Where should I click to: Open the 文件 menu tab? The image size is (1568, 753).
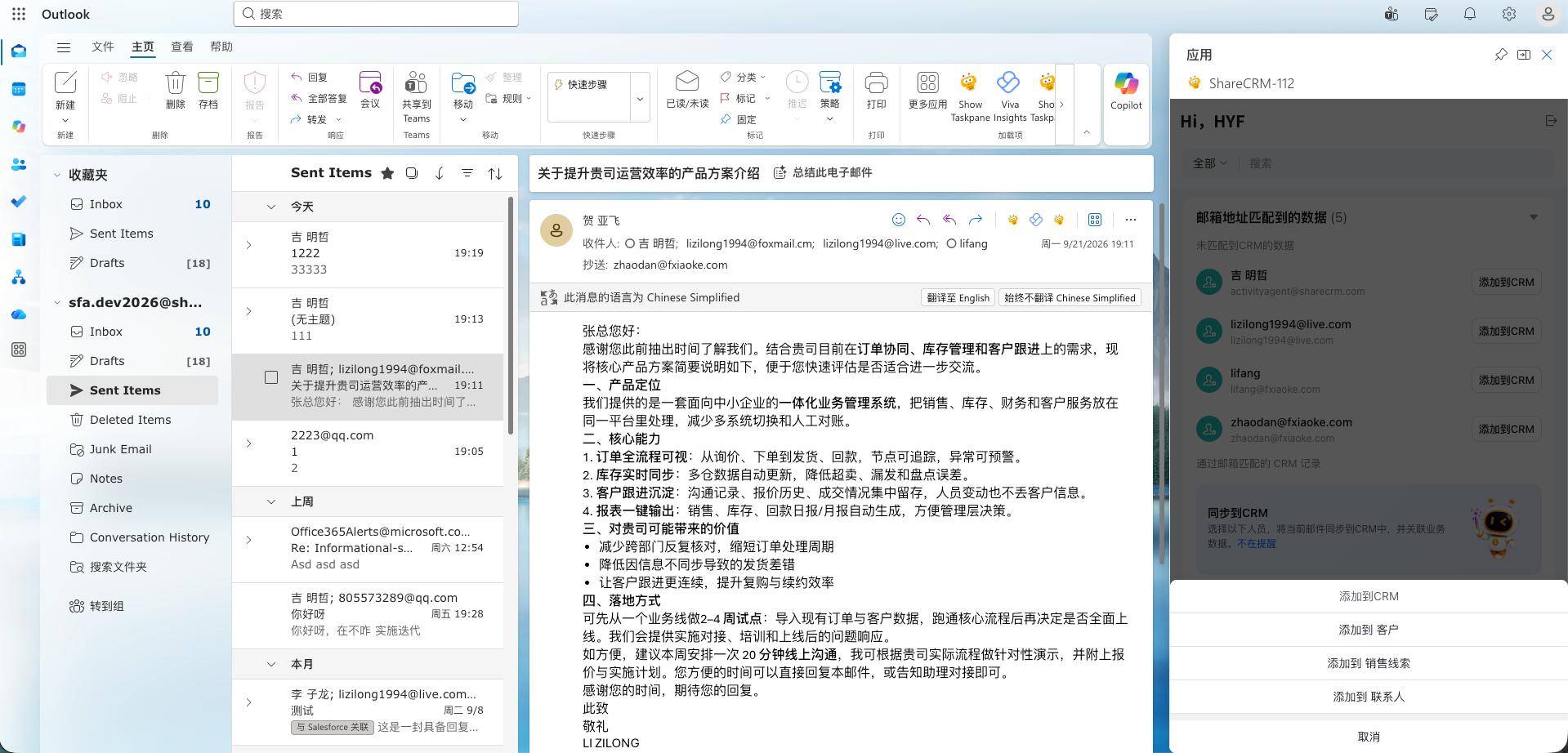coord(102,47)
